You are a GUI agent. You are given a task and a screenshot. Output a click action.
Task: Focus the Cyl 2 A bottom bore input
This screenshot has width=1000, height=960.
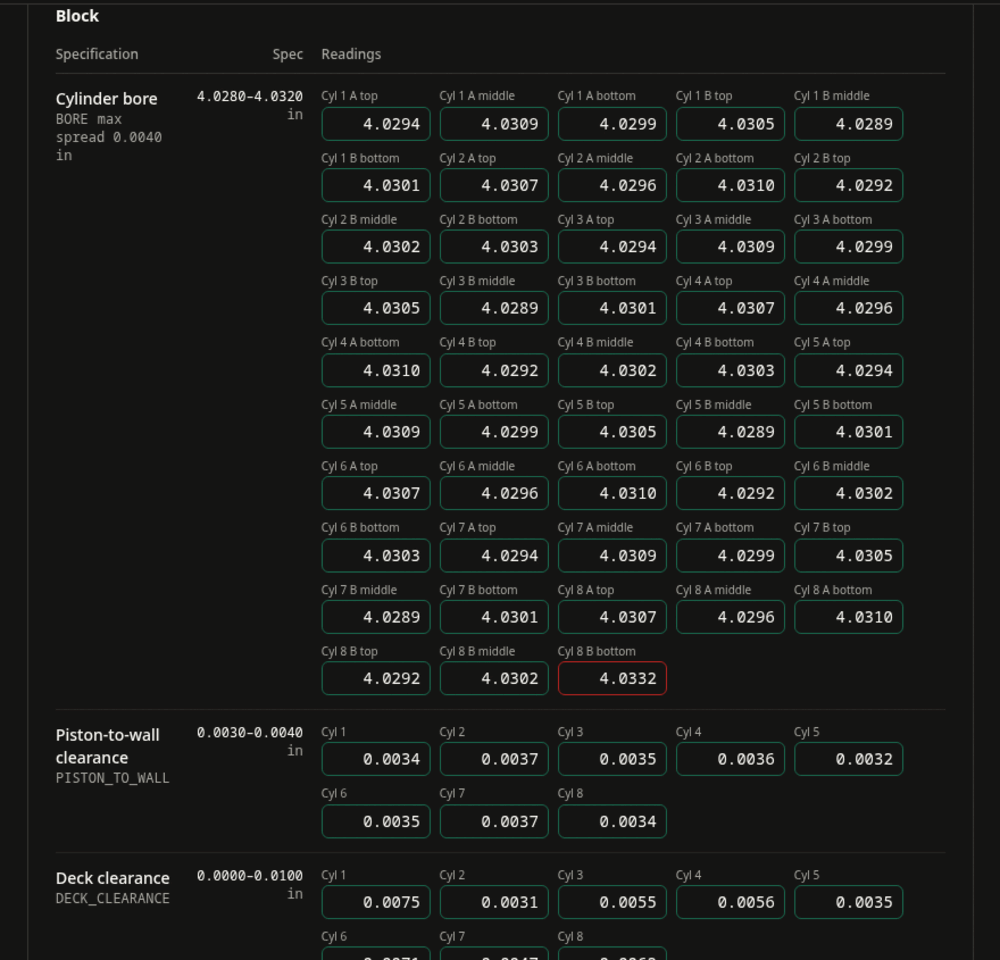tap(730, 185)
